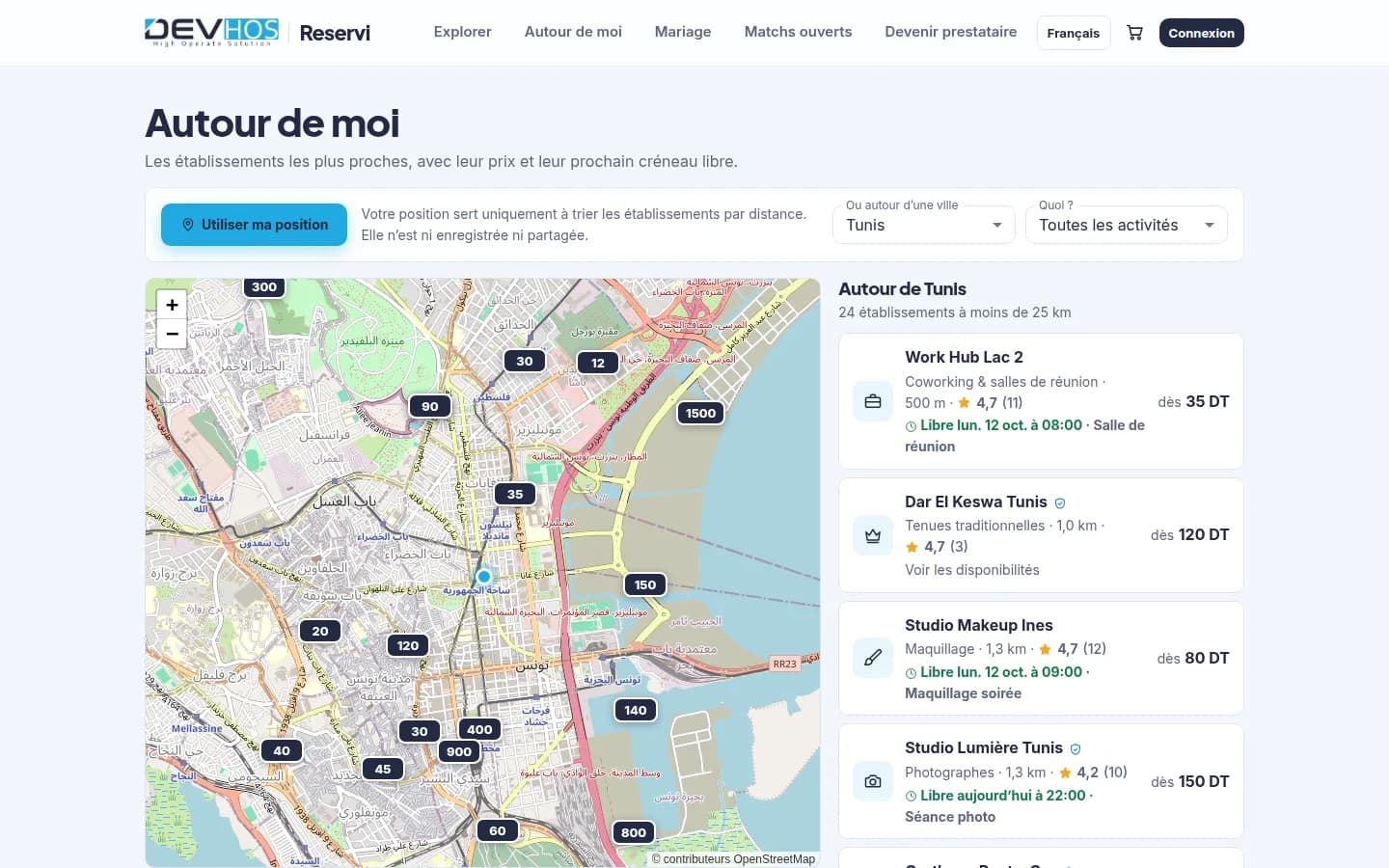Go to the Explorer menu
Image resolution: width=1389 pixels, height=868 pixels.
(463, 32)
